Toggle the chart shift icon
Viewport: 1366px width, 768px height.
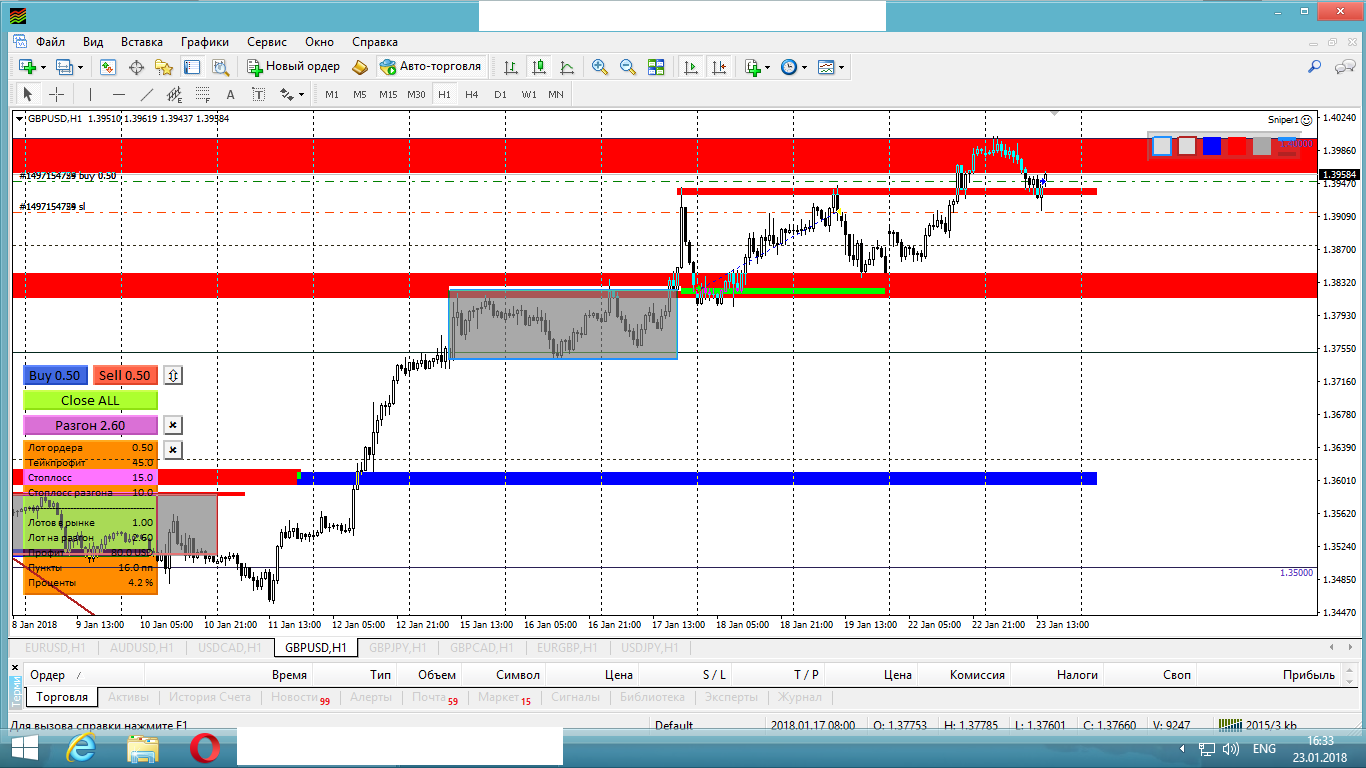(719, 67)
